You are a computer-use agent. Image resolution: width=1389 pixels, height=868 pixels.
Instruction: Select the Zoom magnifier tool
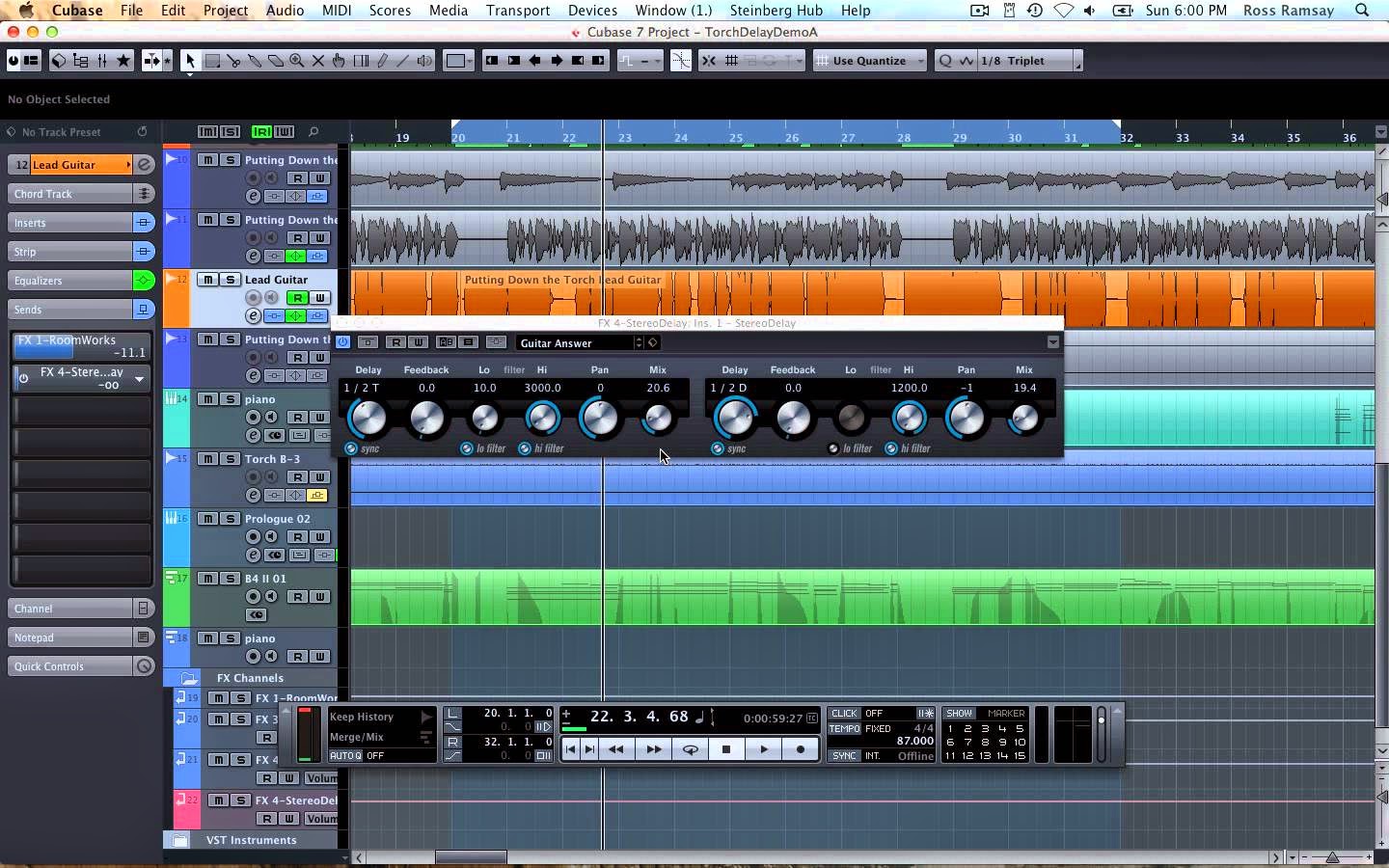coord(297,61)
